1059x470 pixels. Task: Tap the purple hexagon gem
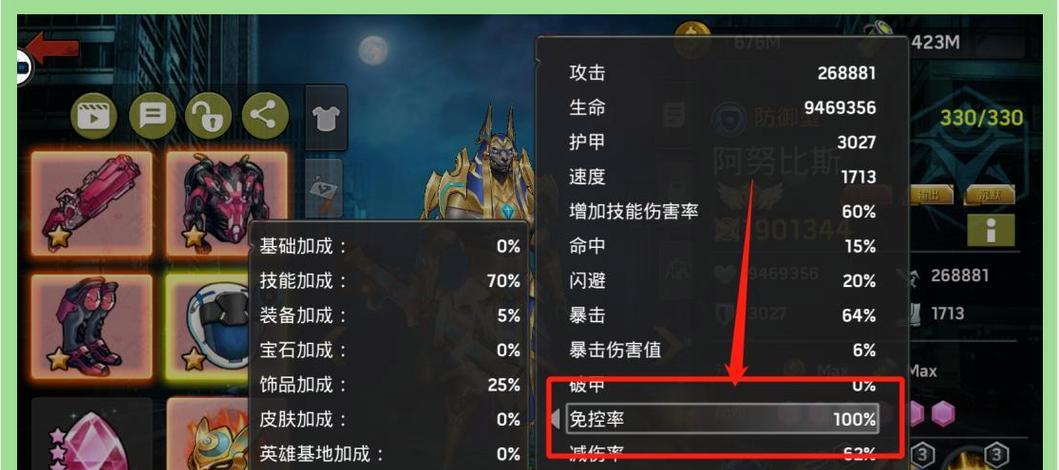point(943,413)
